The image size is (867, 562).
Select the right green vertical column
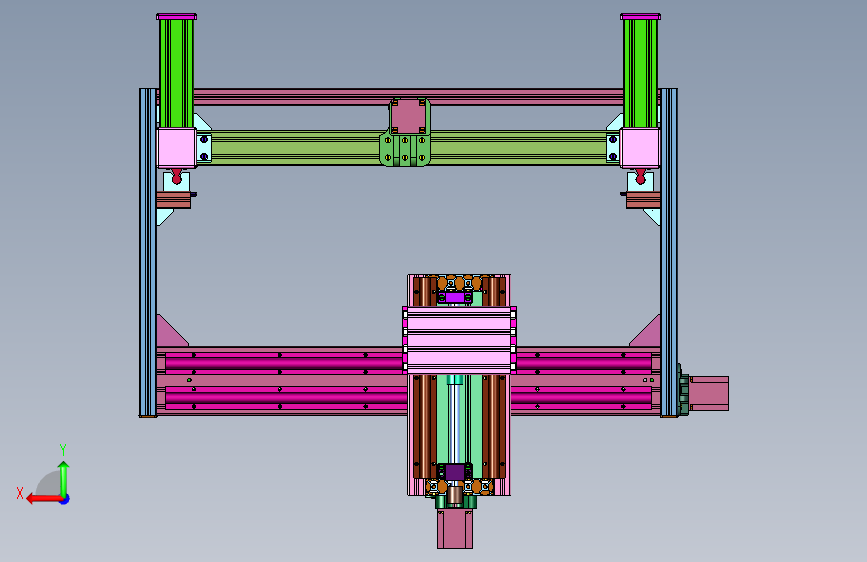coord(640,73)
